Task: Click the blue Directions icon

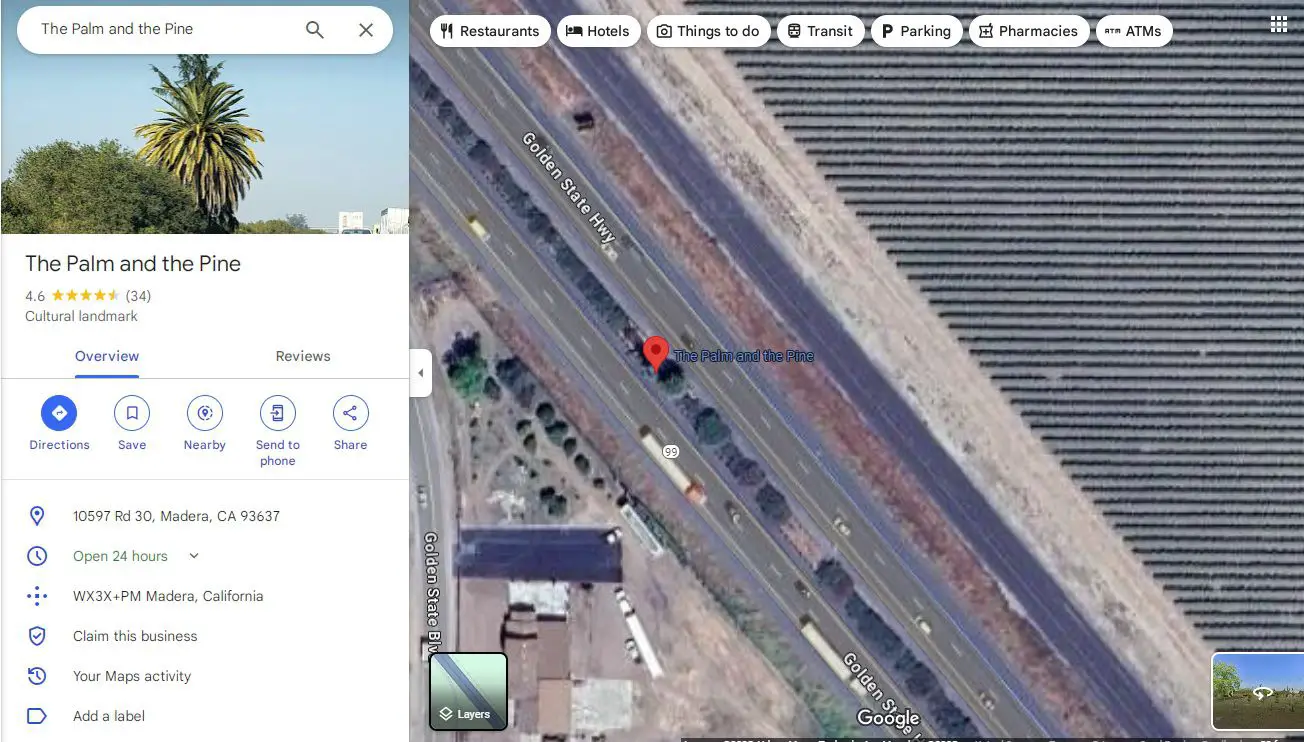Action: 59,412
